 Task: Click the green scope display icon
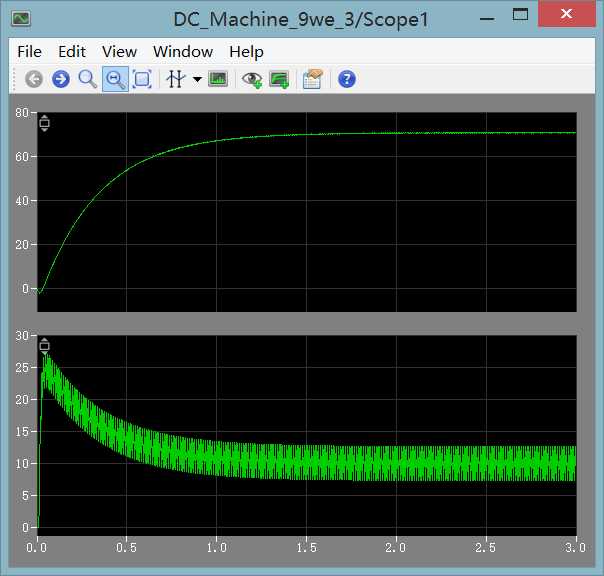[x=218, y=79]
